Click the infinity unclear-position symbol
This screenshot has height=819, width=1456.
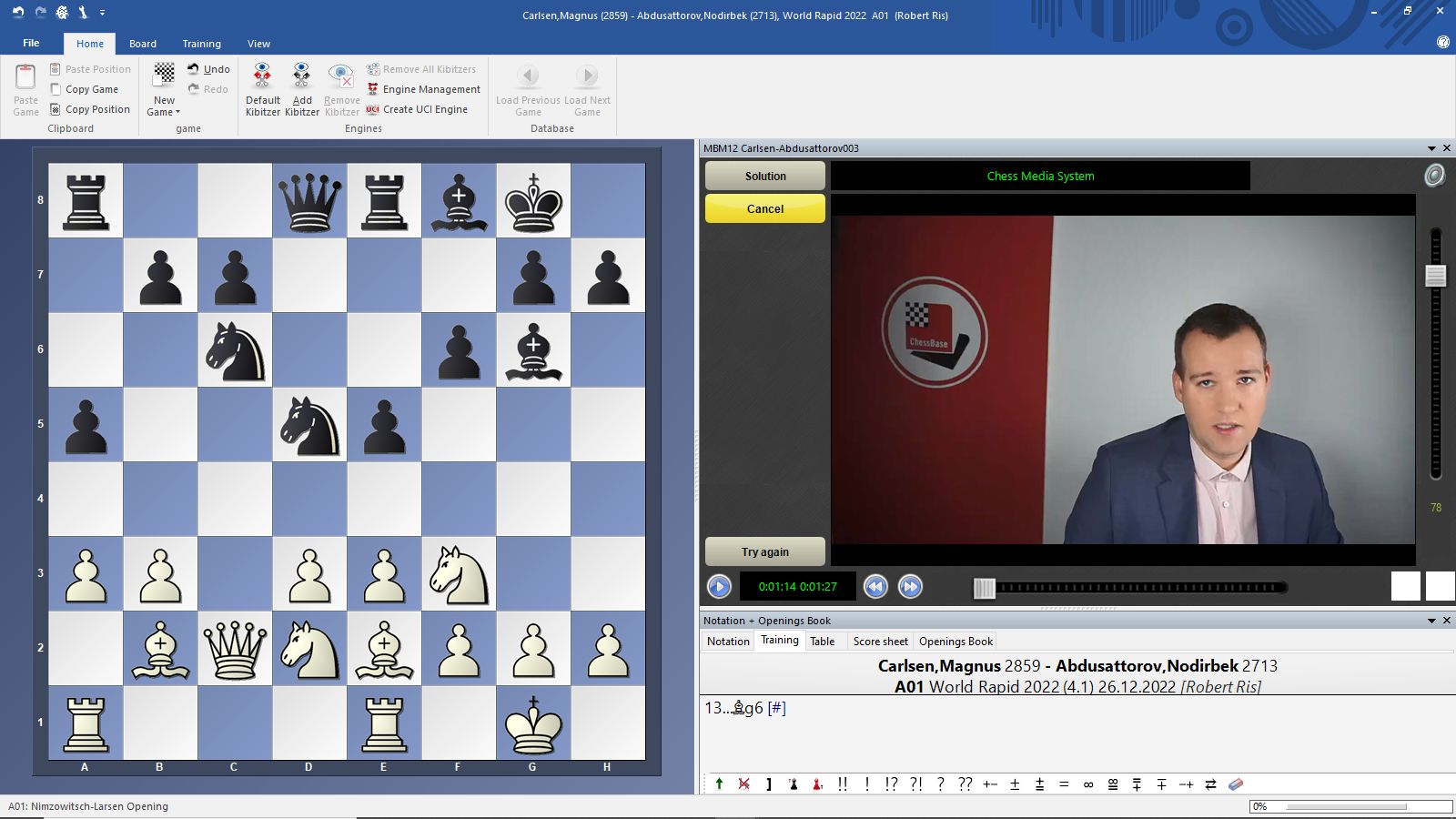tap(1088, 784)
